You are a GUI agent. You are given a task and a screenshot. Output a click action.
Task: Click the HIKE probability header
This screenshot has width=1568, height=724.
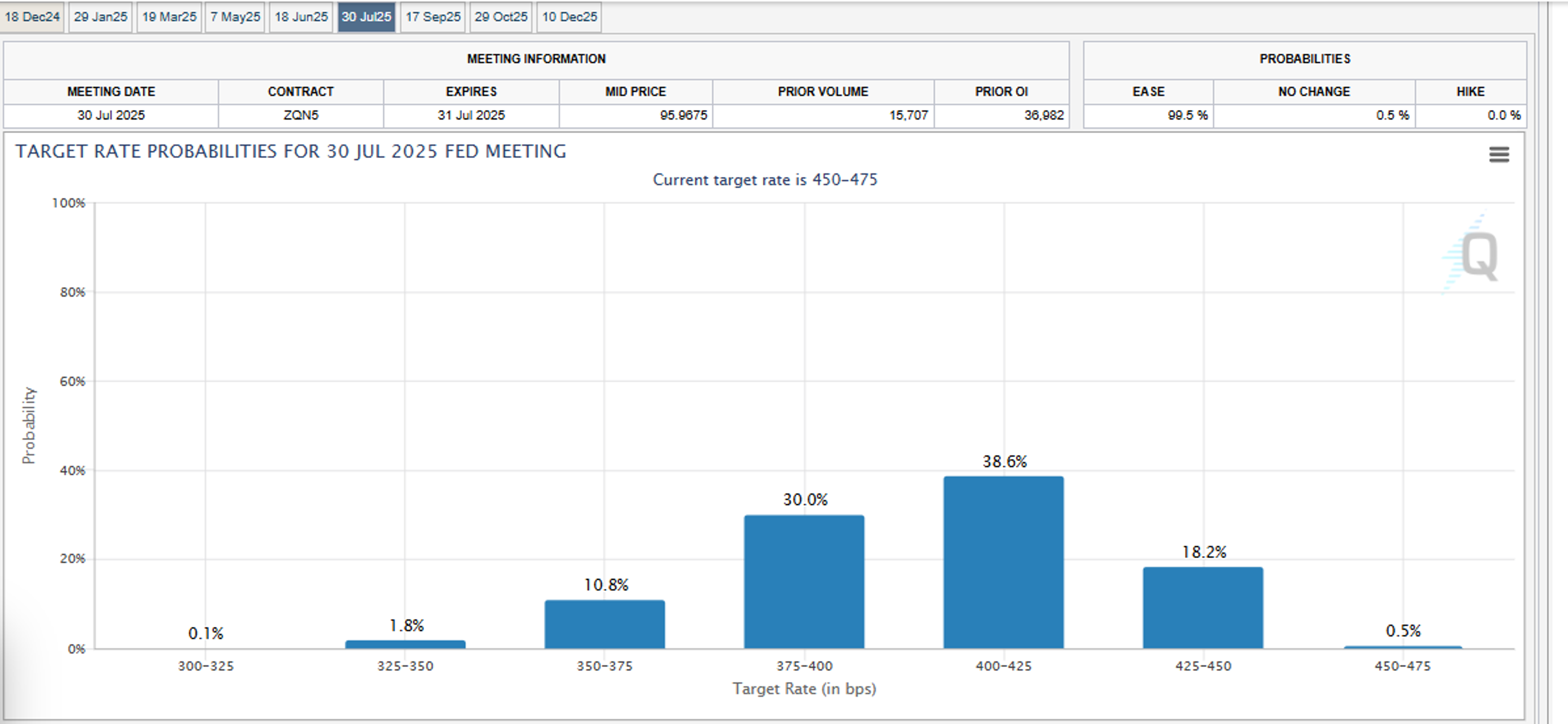[1470, 92]
